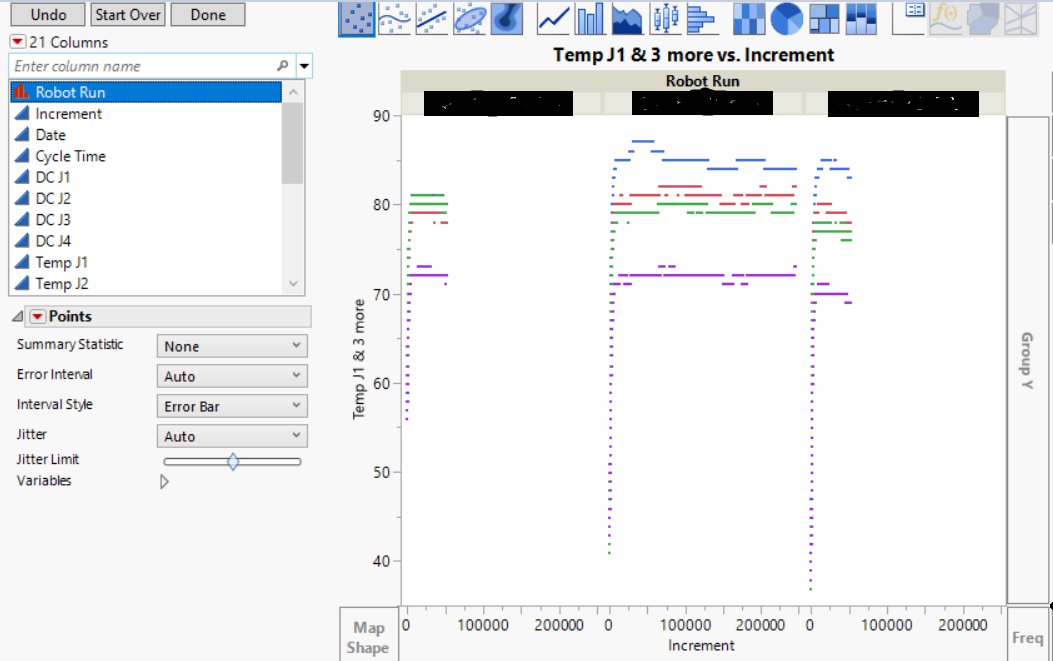Select the Points element type icon
The height and width of the screenshot is (661, 1053).
point(356,18)
